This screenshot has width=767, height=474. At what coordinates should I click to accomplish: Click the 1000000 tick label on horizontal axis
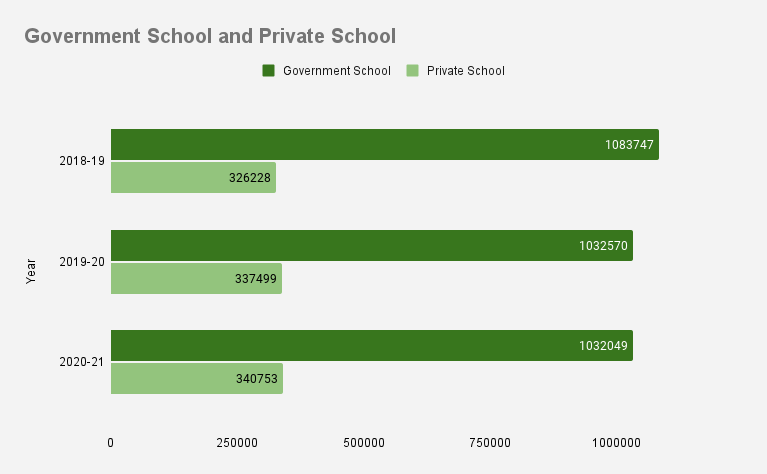point(614,443)
